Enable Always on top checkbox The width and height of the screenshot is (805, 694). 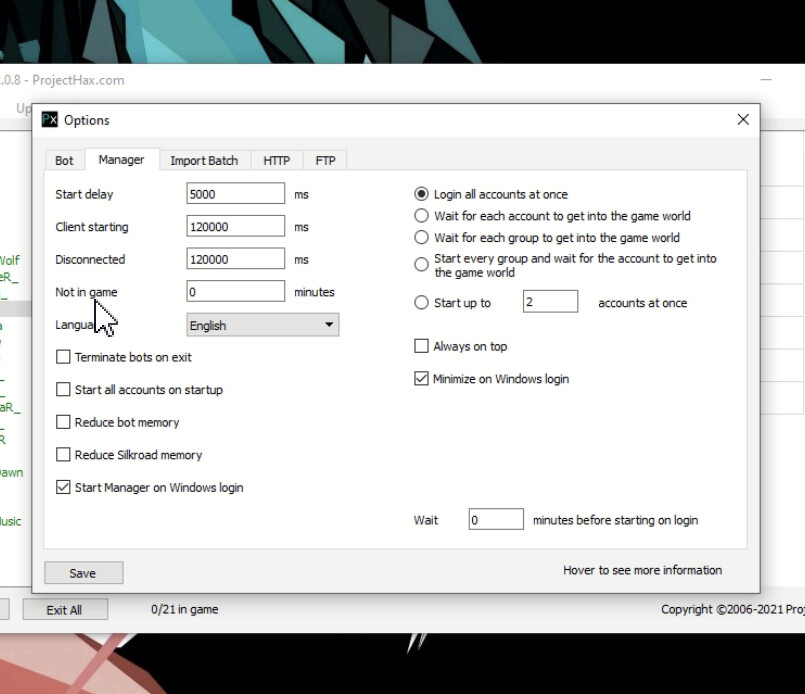422,346
